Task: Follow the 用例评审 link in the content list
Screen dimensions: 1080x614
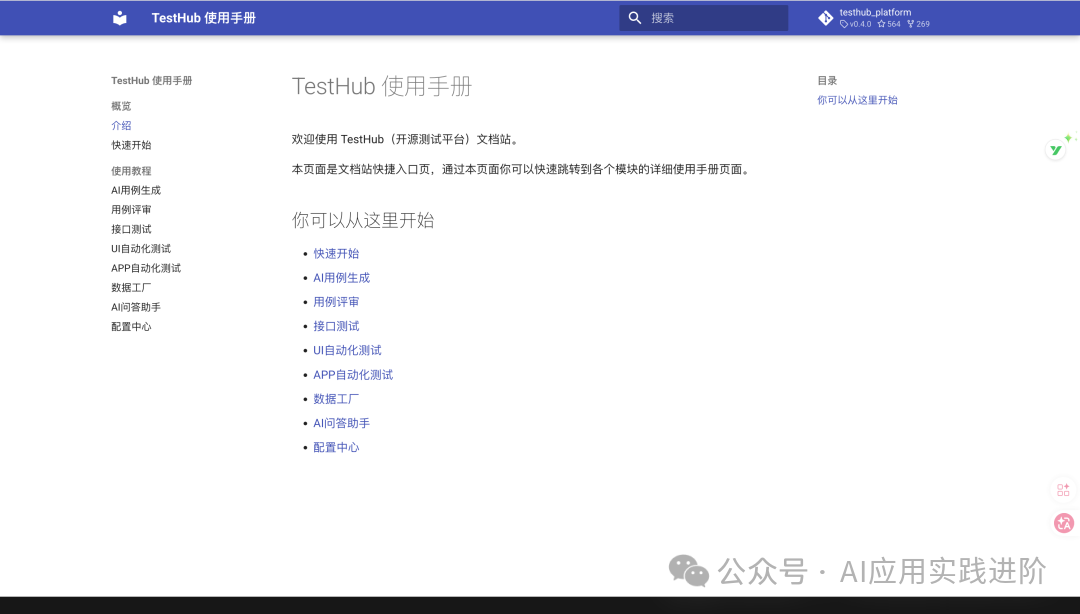Action: pos(336,302)
